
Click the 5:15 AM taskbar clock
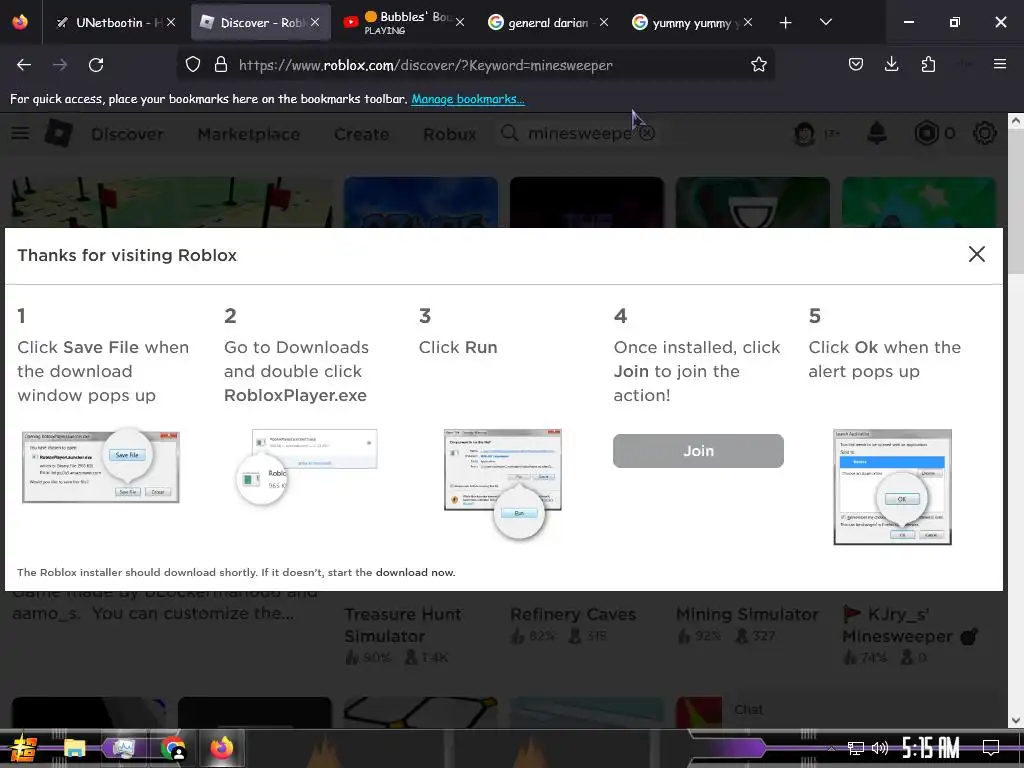coord(931,747)
